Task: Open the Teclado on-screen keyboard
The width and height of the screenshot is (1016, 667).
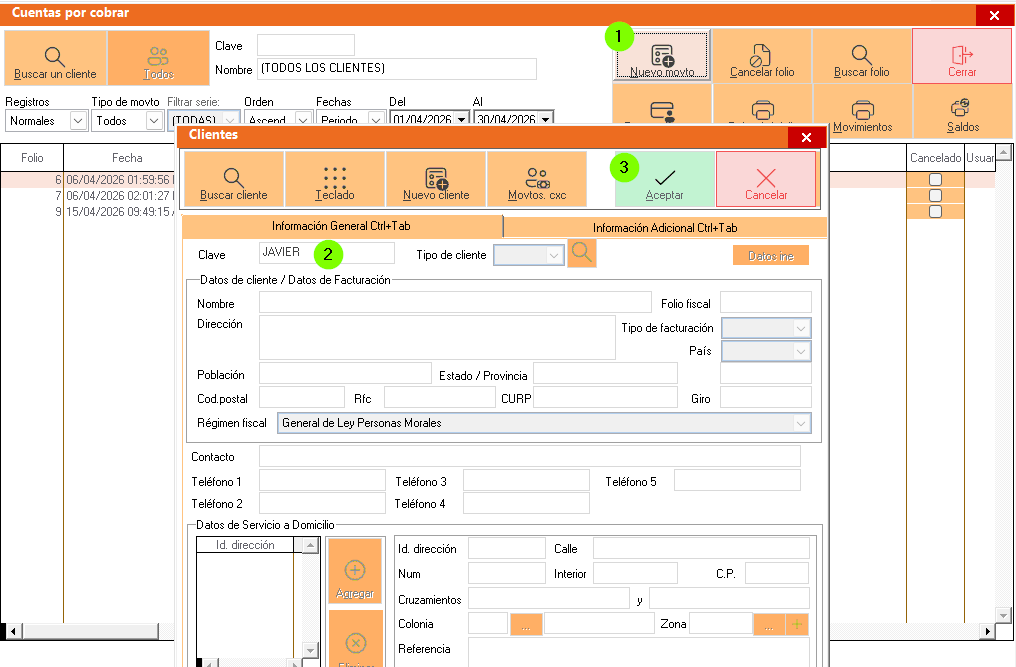Action: coord(335,179)
